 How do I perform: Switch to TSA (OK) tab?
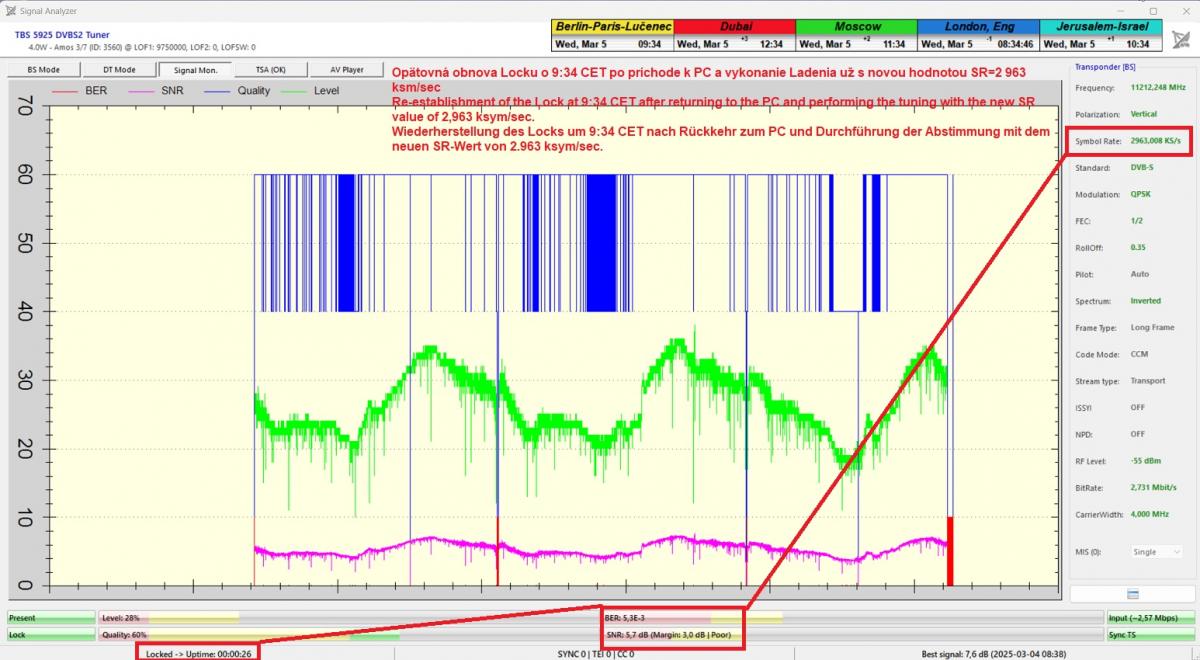pos(270,70)
